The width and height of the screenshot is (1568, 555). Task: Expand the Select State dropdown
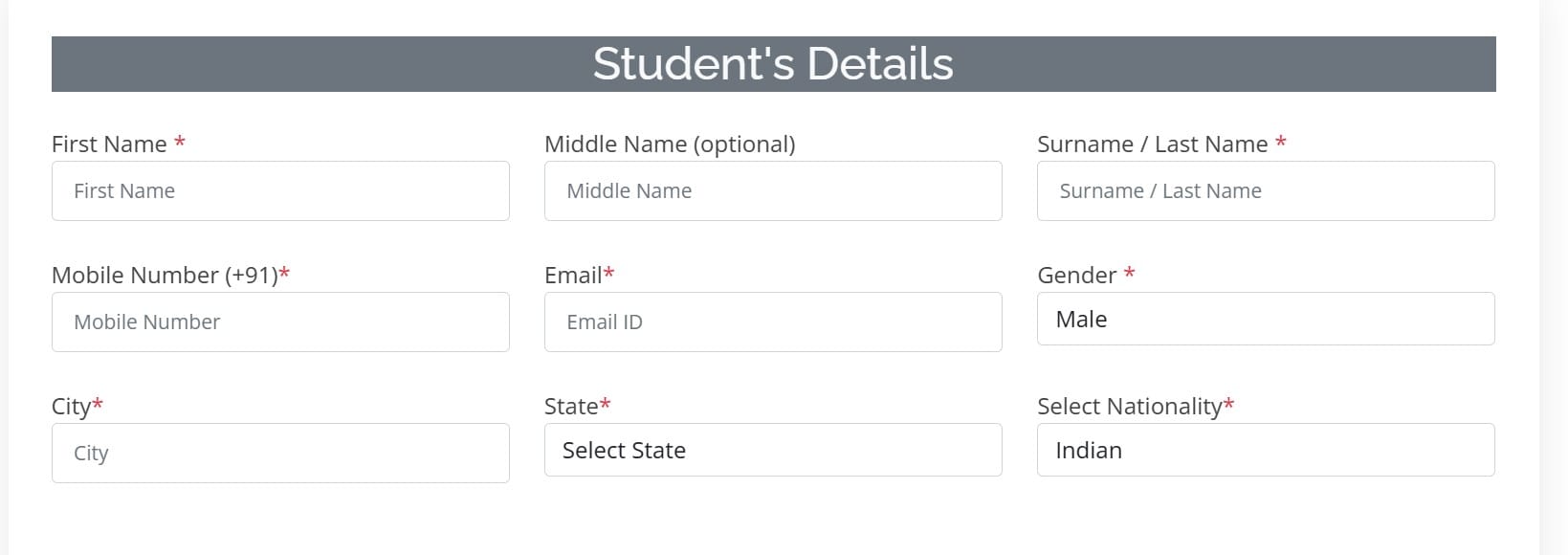pyautogui.click(x=773, y=450)
